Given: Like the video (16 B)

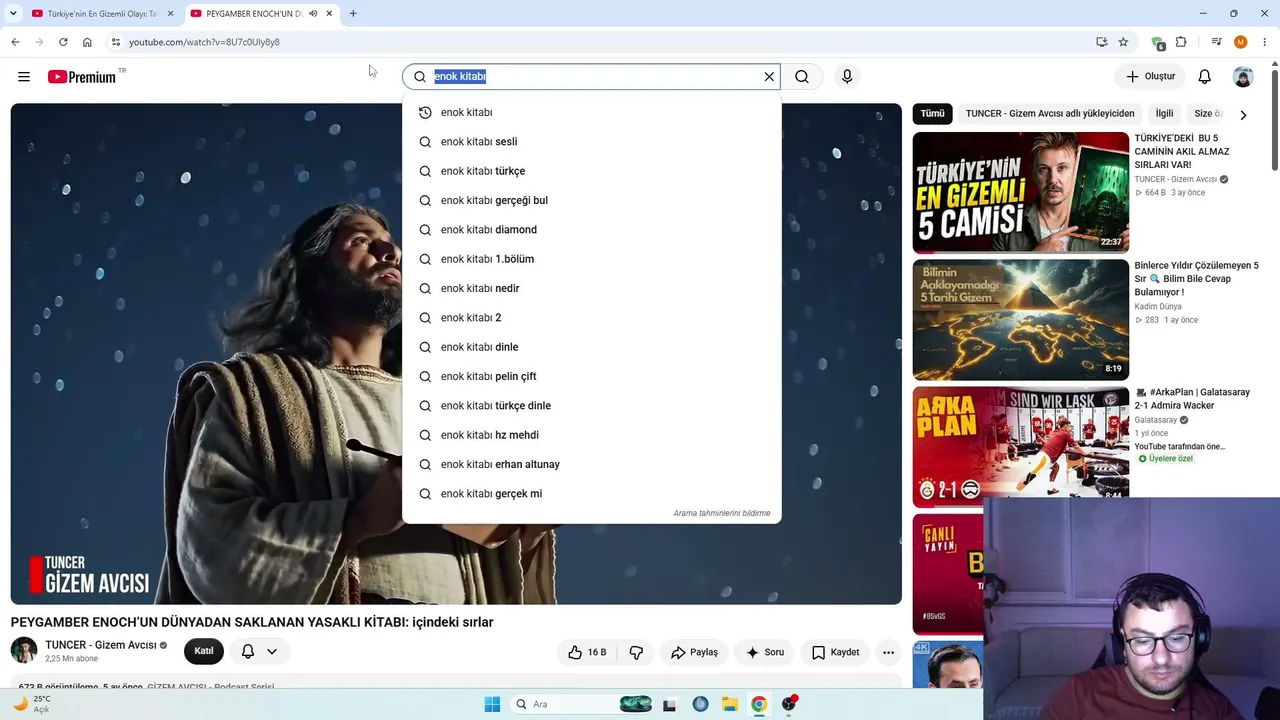Looking at the screenshot, I should 587,652.
